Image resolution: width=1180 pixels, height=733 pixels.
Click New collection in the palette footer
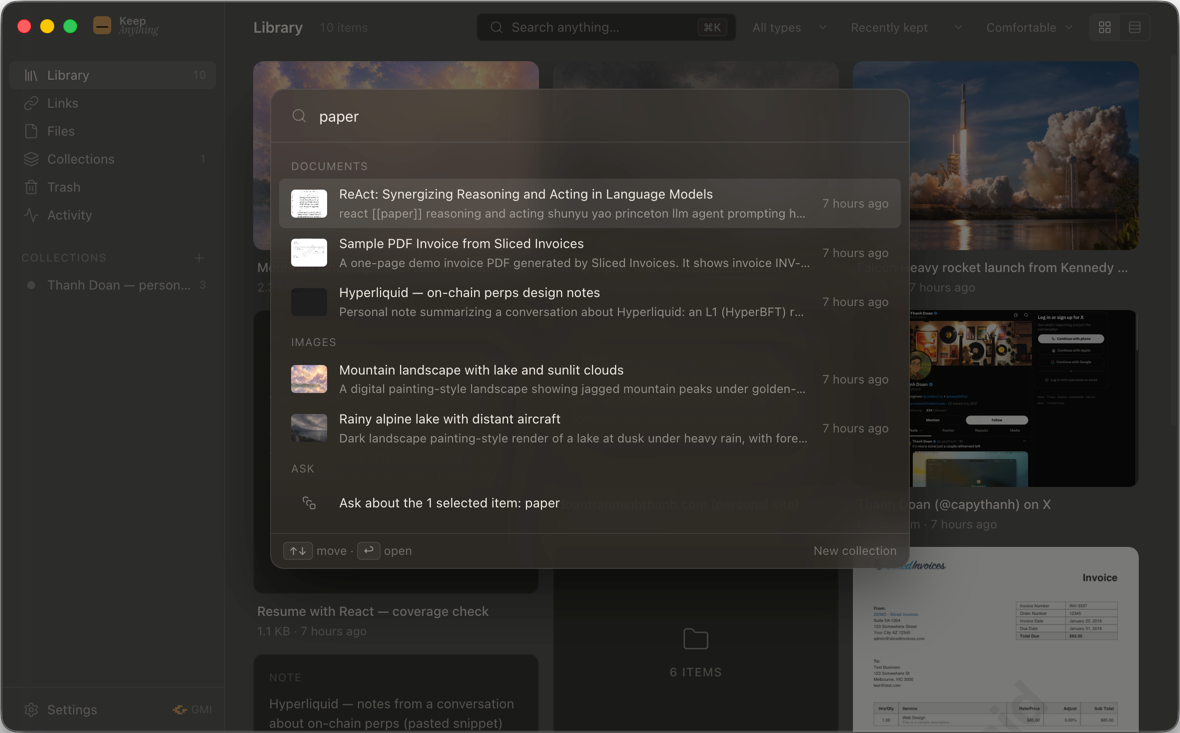tap(855, 551)
